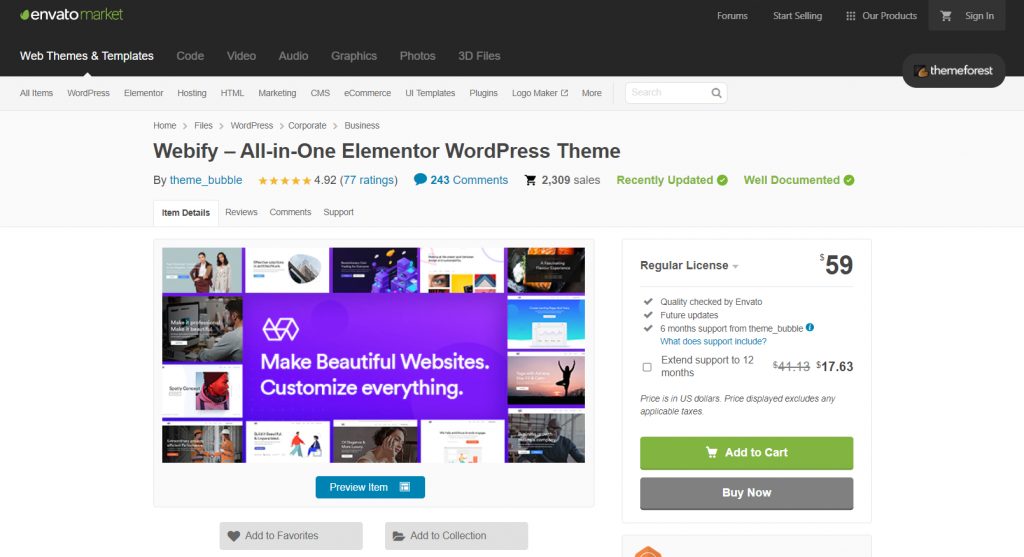Screen dimensions: 1024x557
Task: Open the Graphics category menu
Action: click(354, 56)
